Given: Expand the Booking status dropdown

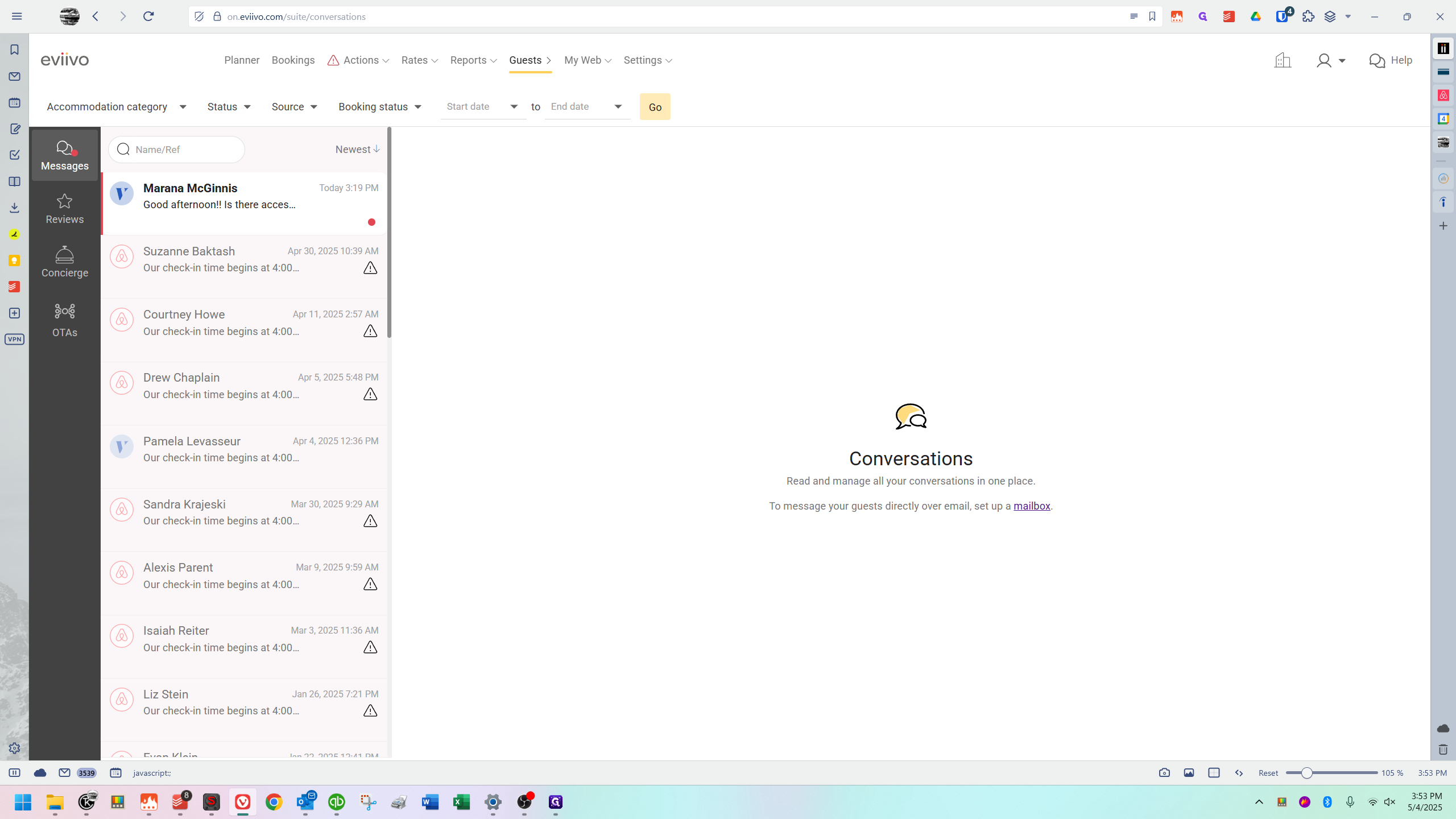Looking at the screenshot, I should point(380,107).
